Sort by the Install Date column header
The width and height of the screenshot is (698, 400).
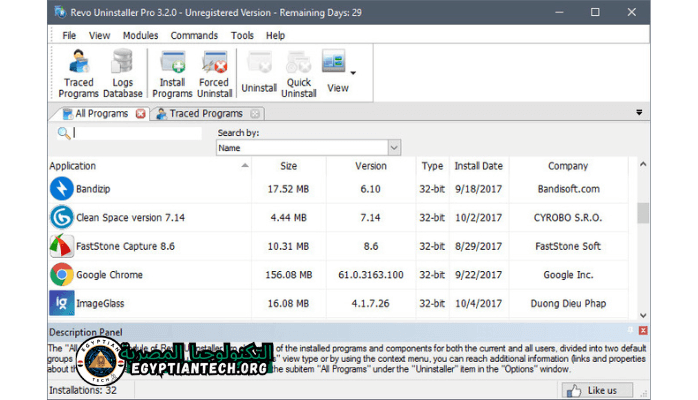point(479,166)
